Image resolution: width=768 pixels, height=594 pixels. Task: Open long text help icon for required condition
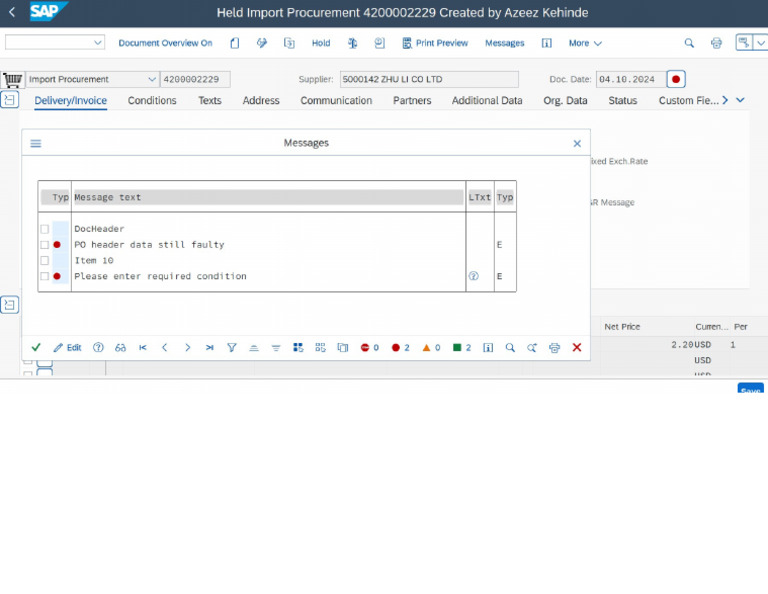[x=473, y=276]
